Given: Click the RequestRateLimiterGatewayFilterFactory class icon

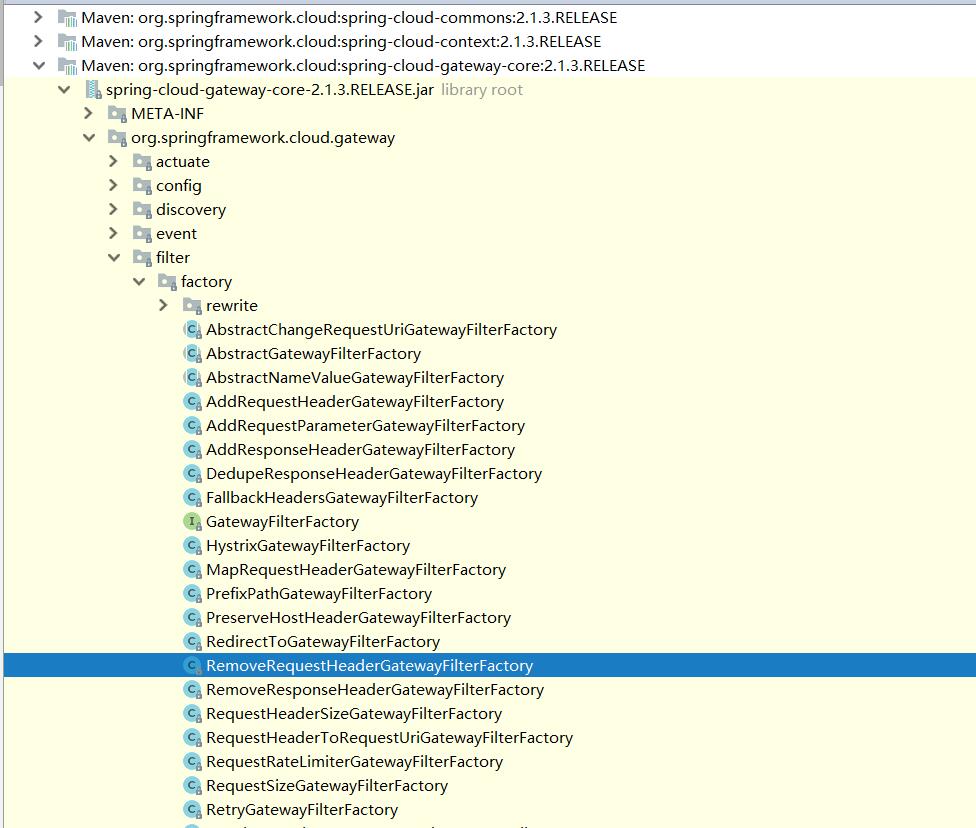Looking at the screenshot, I should (192, 761).
